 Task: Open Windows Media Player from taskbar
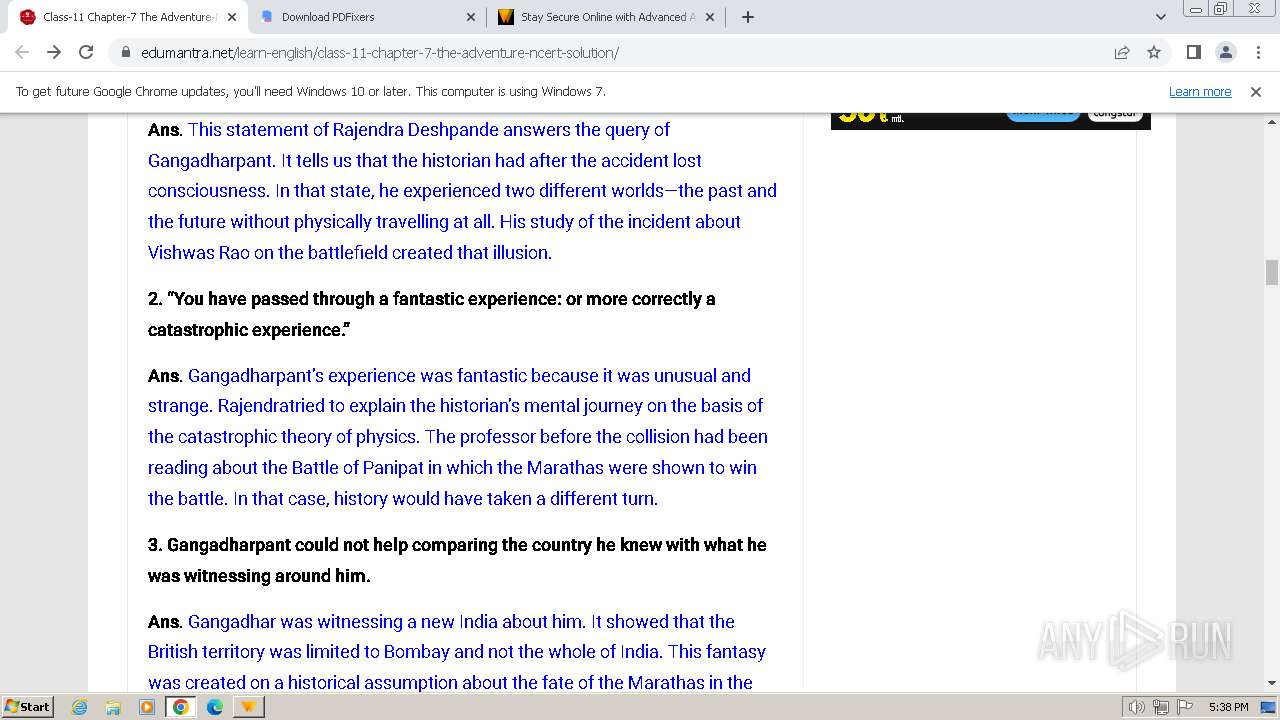pos(147,706)
